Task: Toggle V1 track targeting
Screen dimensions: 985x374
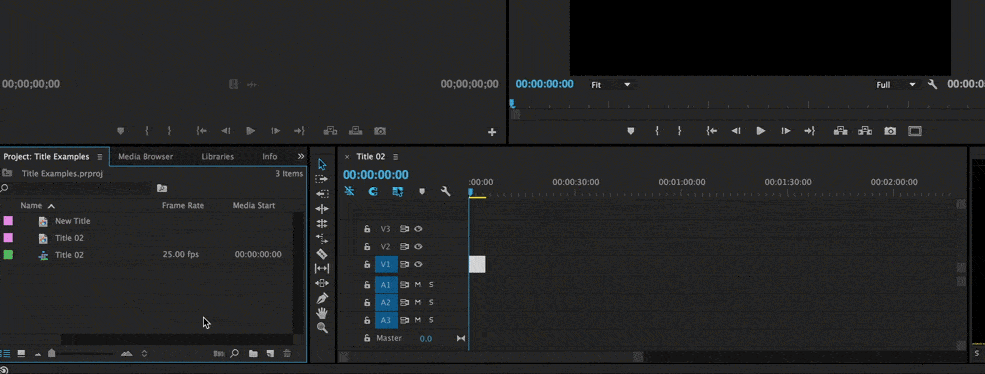Action: tap(386, 264)
